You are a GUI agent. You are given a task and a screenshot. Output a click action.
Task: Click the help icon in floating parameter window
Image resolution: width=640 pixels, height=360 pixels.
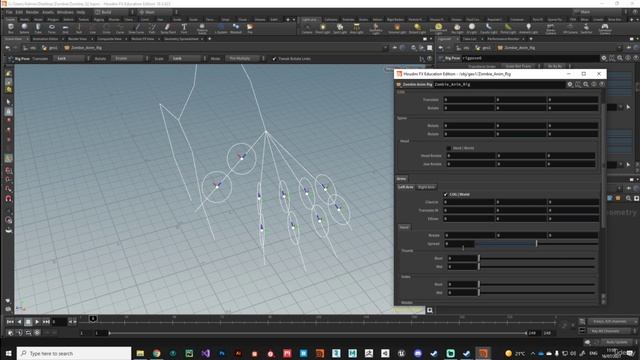point(602,84)
